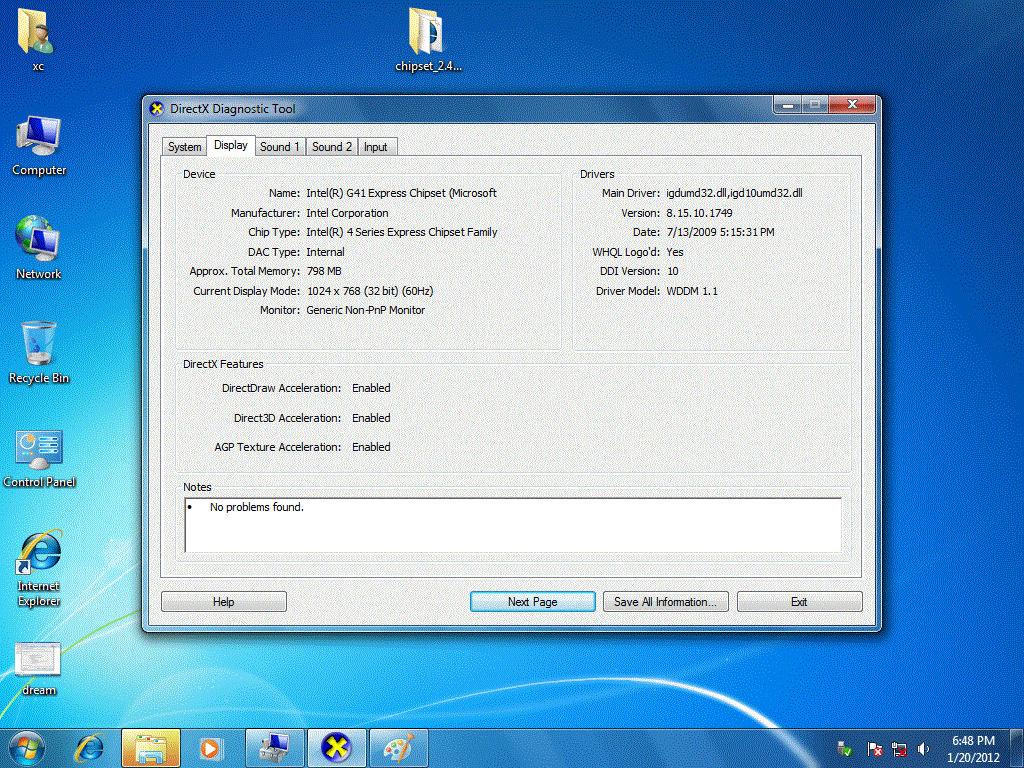
Task: Click the clock in the system tray
Action: point(975,748)
